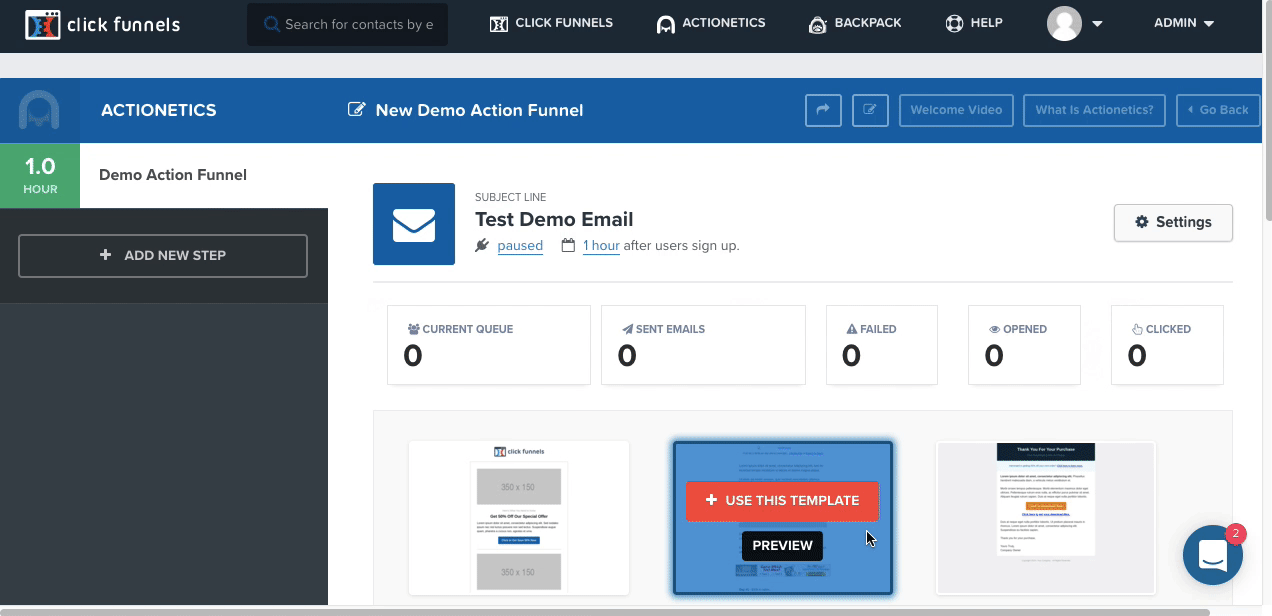Screen dimensions: 1272x616
Task: Go back using the Go Back button
Action: coord(1218,110)
